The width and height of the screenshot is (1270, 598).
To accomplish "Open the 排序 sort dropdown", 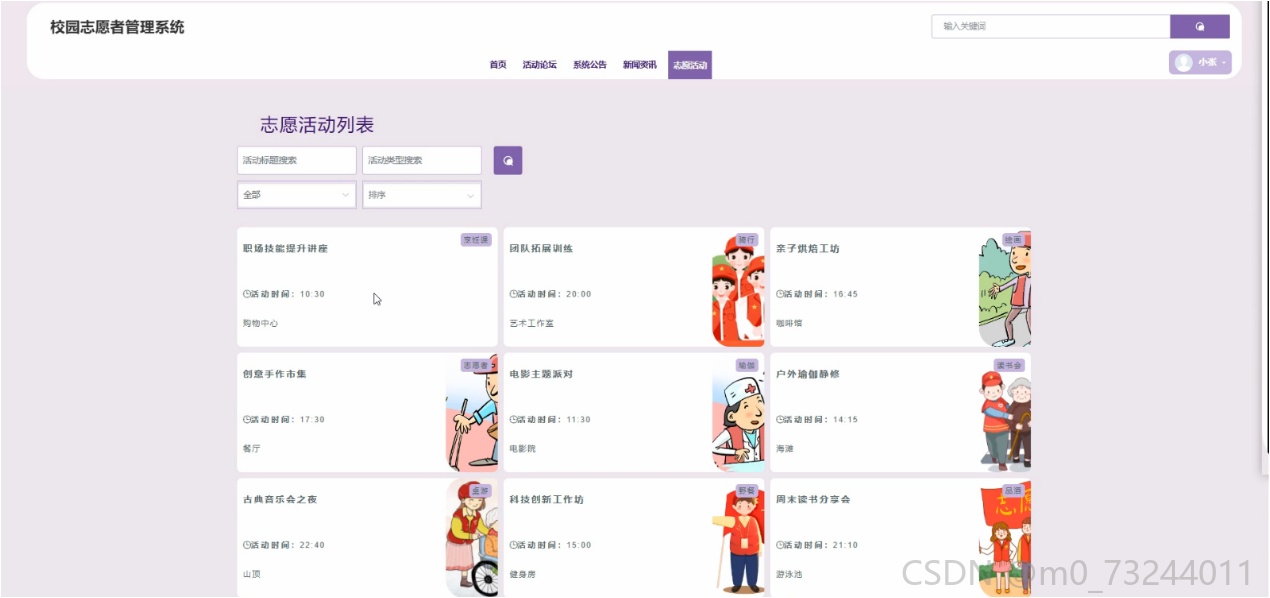I will (422, 195).
